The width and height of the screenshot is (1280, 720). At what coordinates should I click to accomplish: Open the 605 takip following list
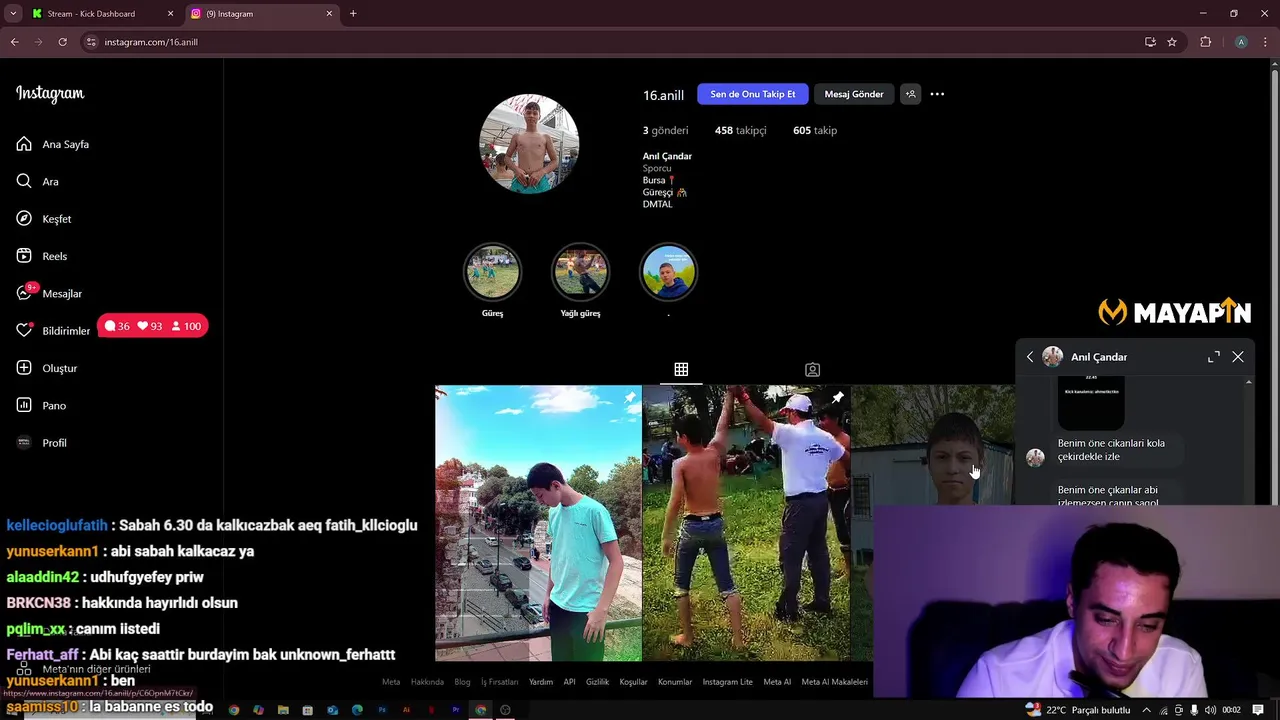815,130
